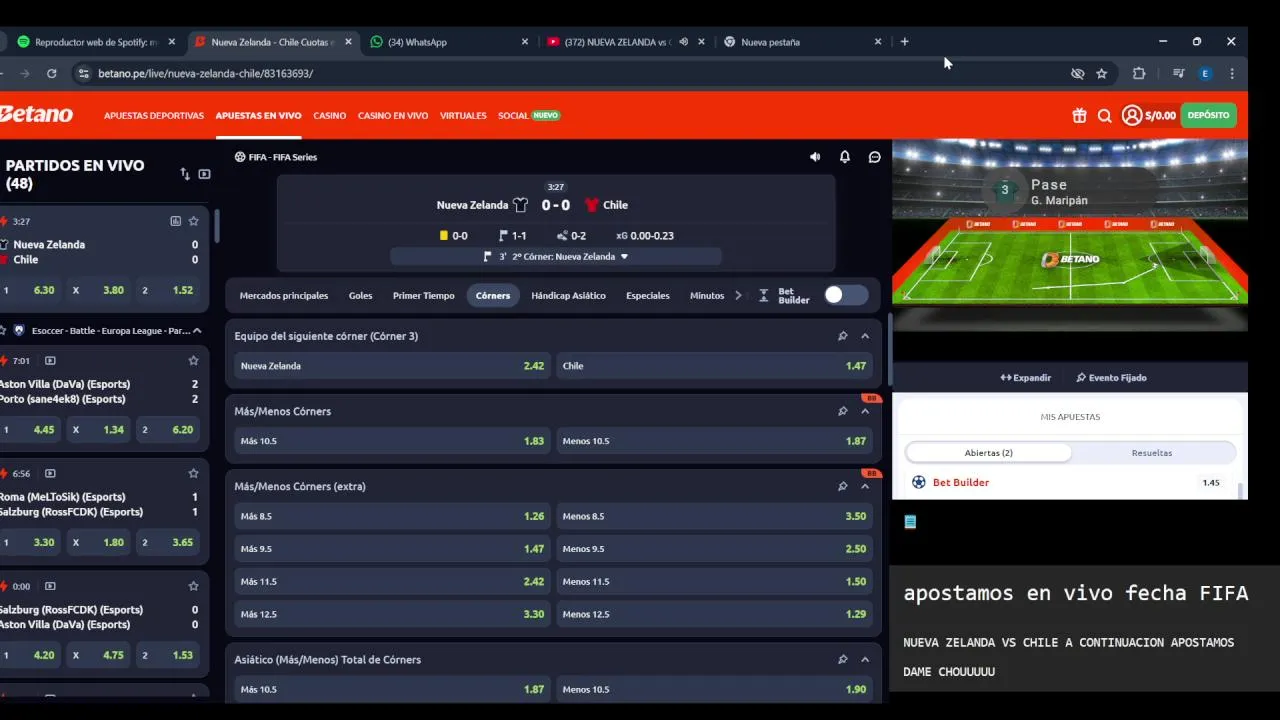Sort live matches arrows icon

point(185,174)
